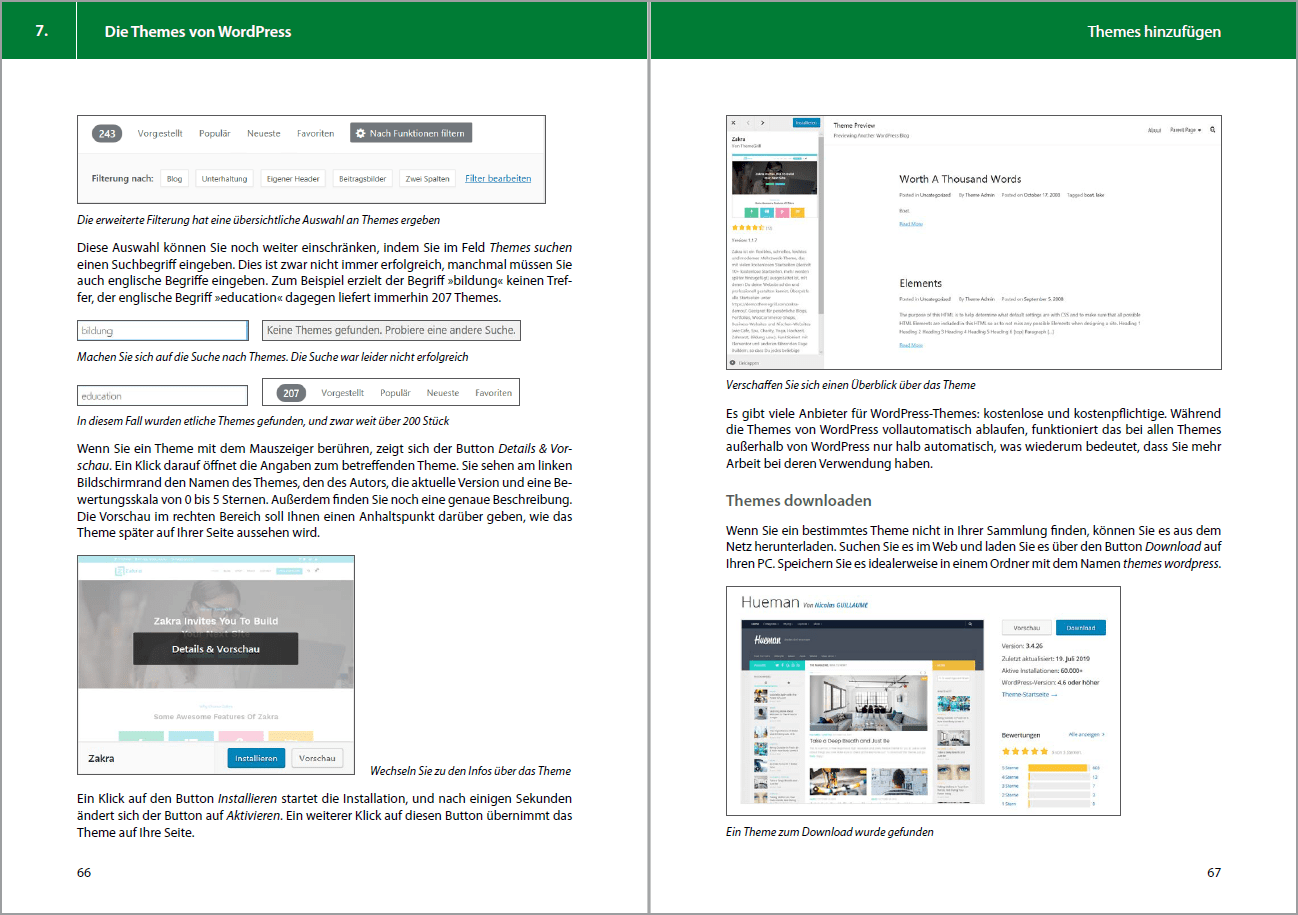This screenshot has height=915, width=1298.
Task: Click the blue Download button for Hueman
Action: coord(1081,628)
